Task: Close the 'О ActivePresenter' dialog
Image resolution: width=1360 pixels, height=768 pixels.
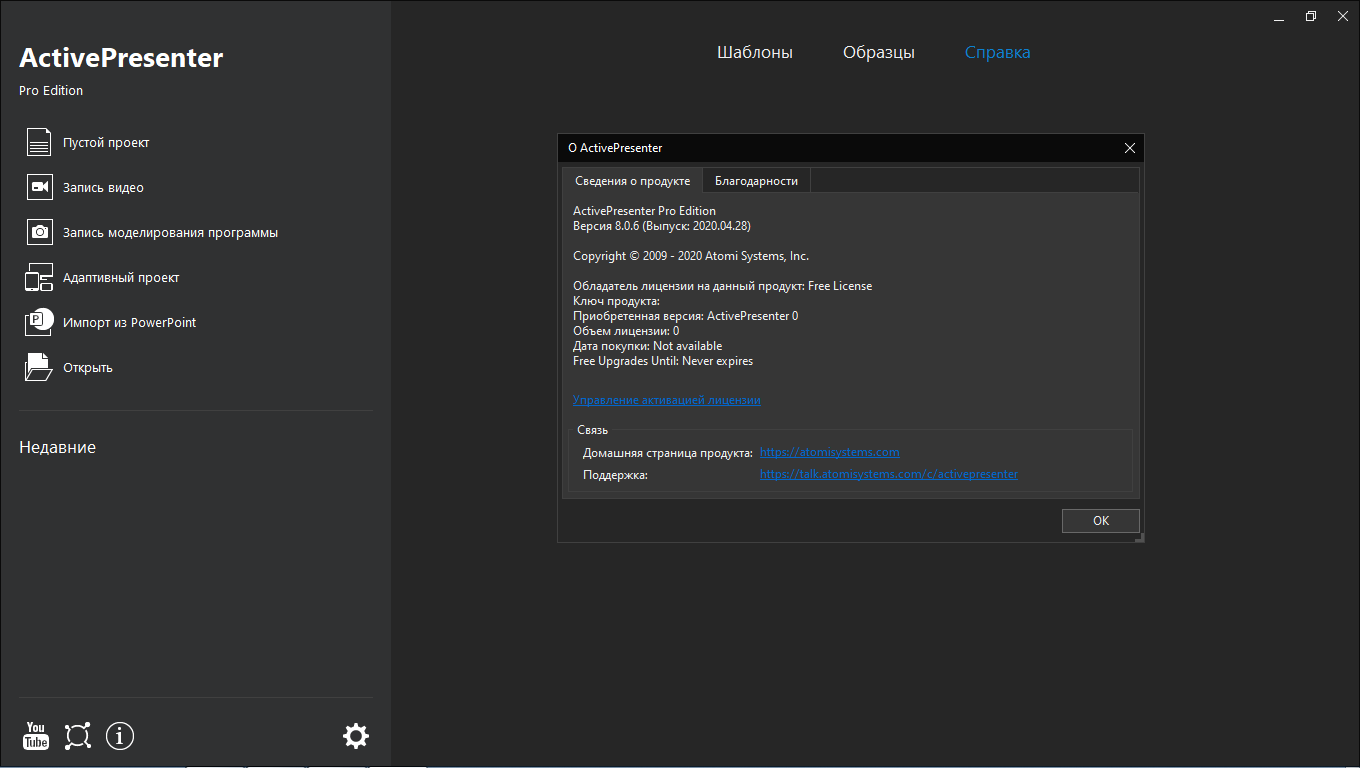Action: click(1130, 148)
